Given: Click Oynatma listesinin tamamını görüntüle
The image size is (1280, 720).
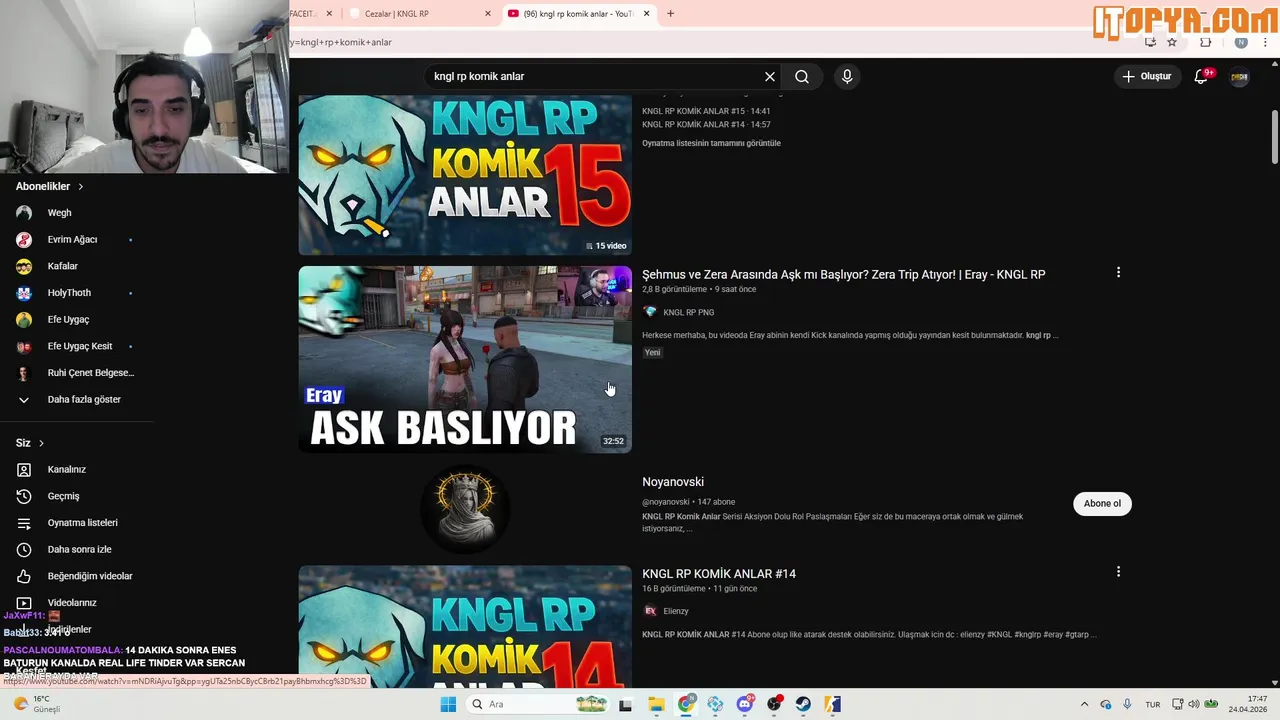Looking at the screenshot, I should pyautogui.click(x=711, y=143).
